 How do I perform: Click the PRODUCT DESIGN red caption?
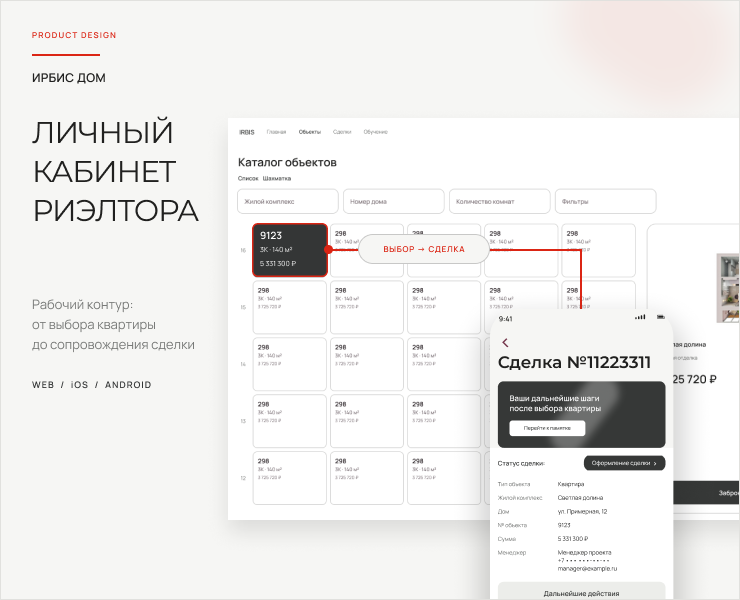click(74, 35)
